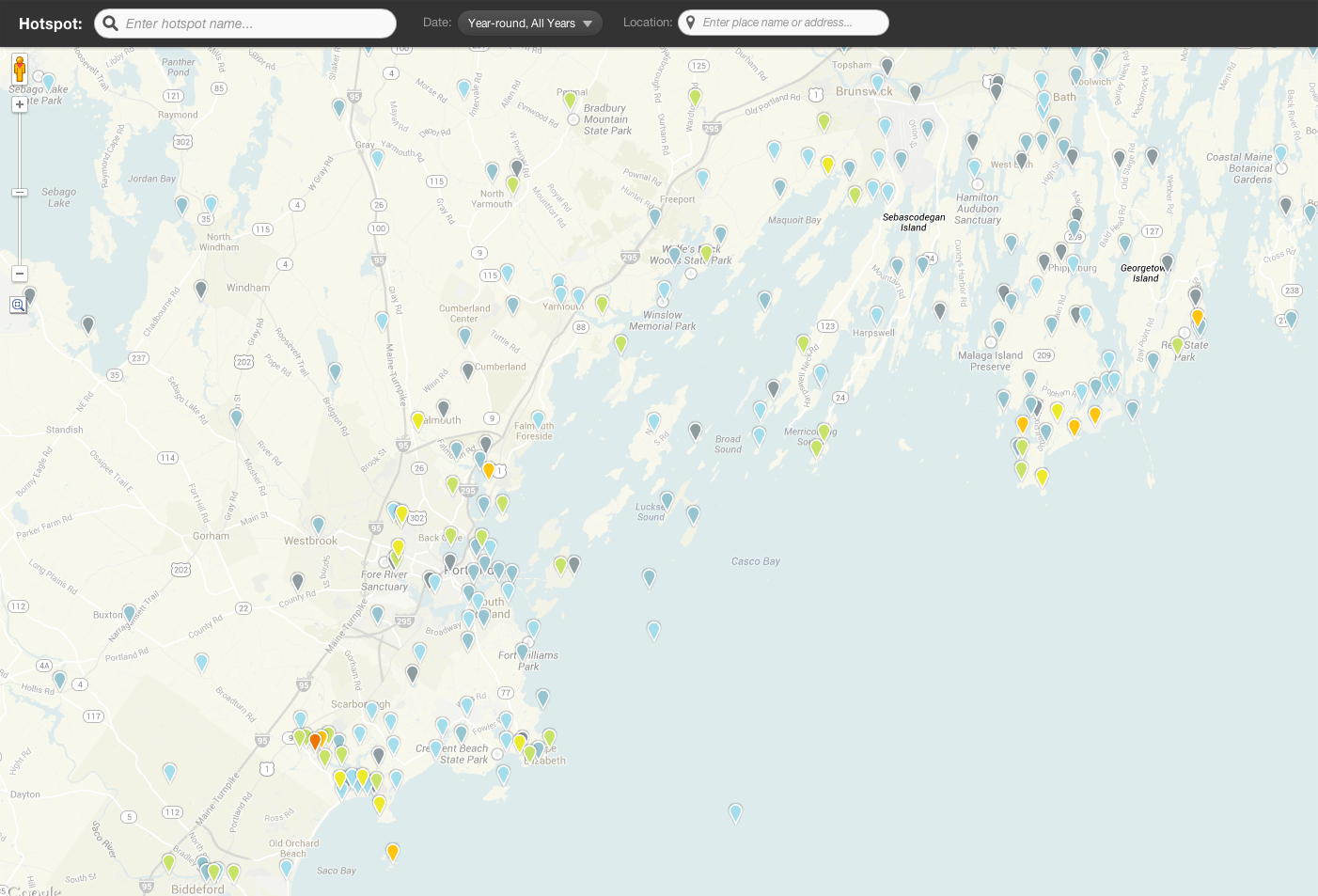This screenshot has width=1318, height=896.
Task: Click the map zoom level slider handle
Action: 19,193
